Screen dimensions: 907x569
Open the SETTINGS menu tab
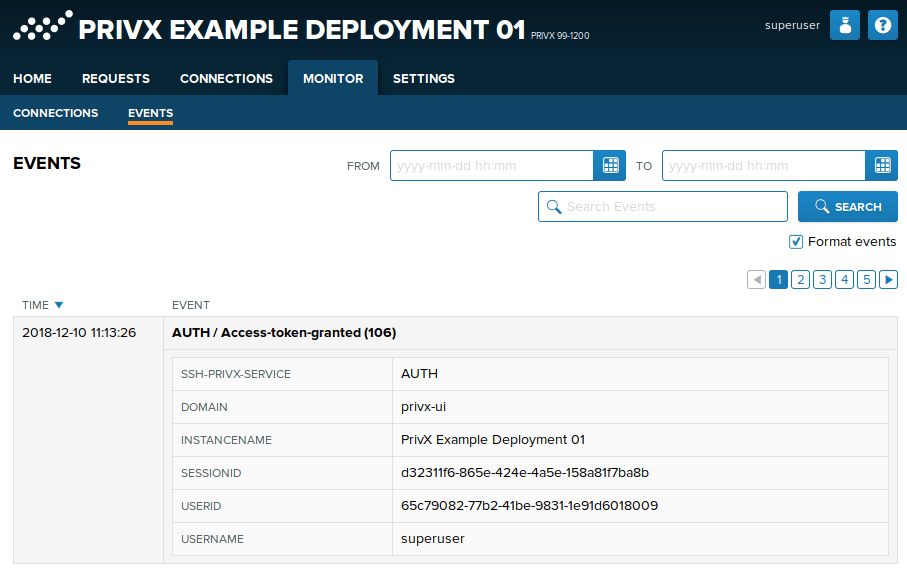[423, 79]
